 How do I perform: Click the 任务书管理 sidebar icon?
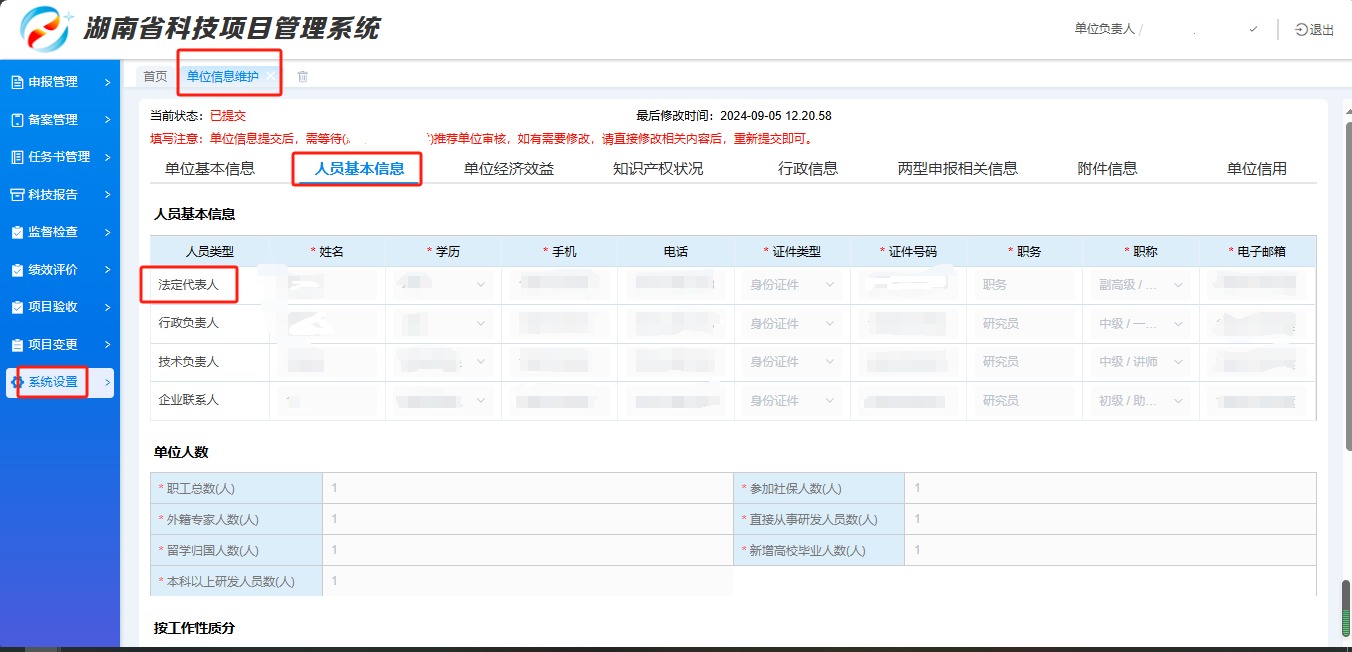[17, 157]
